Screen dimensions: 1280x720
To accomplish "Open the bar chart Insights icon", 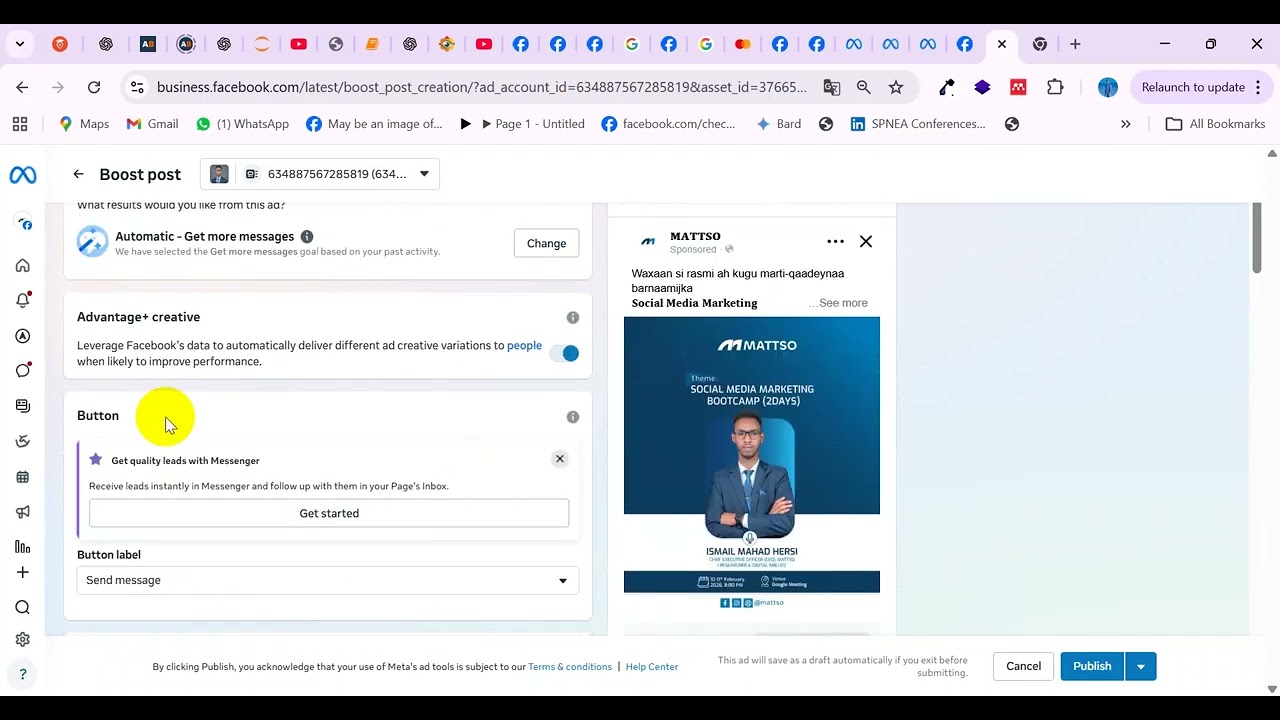I will point(23,546).
